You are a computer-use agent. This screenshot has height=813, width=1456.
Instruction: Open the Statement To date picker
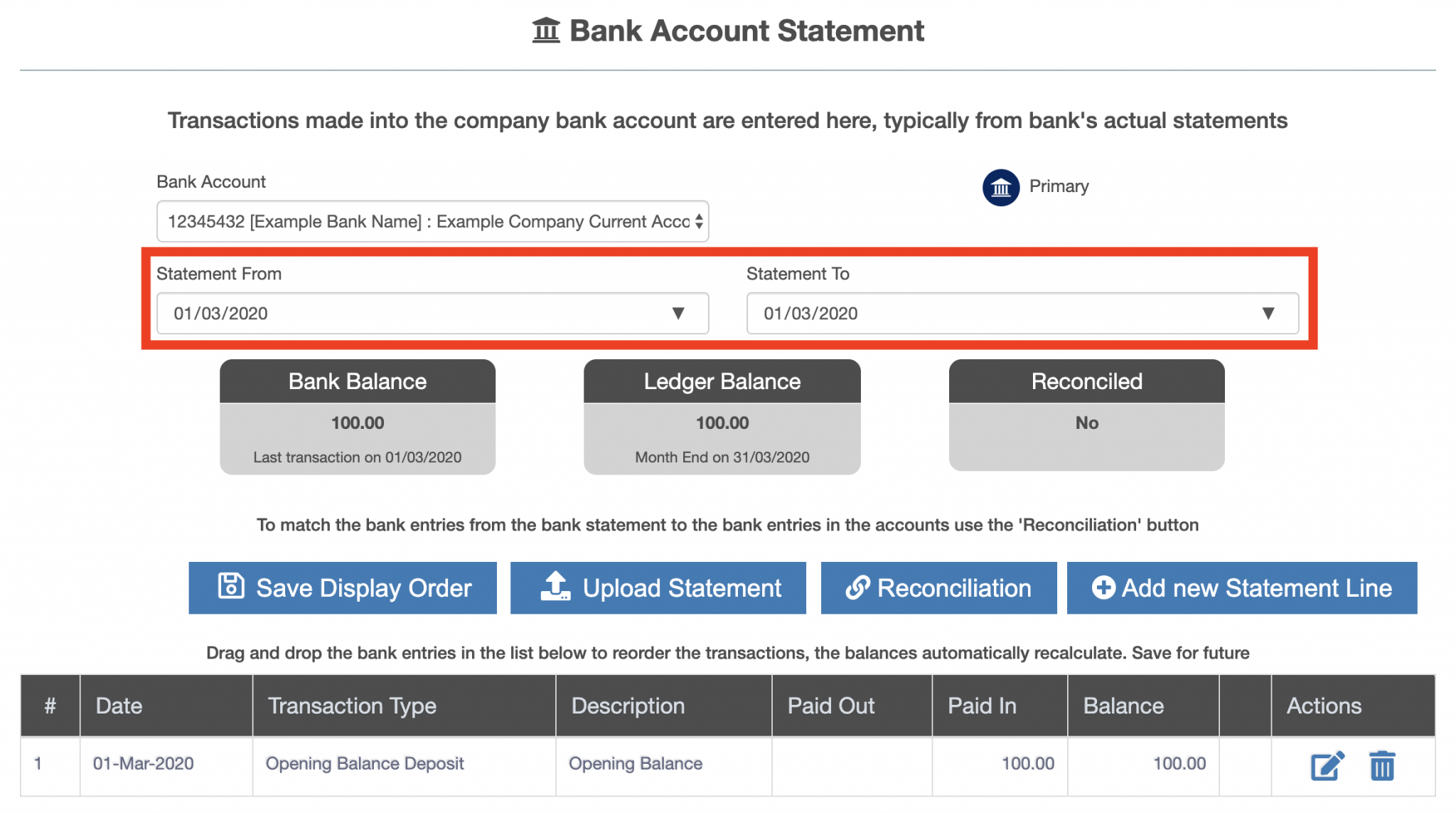pyautogui.click(x=1022, y=313)
